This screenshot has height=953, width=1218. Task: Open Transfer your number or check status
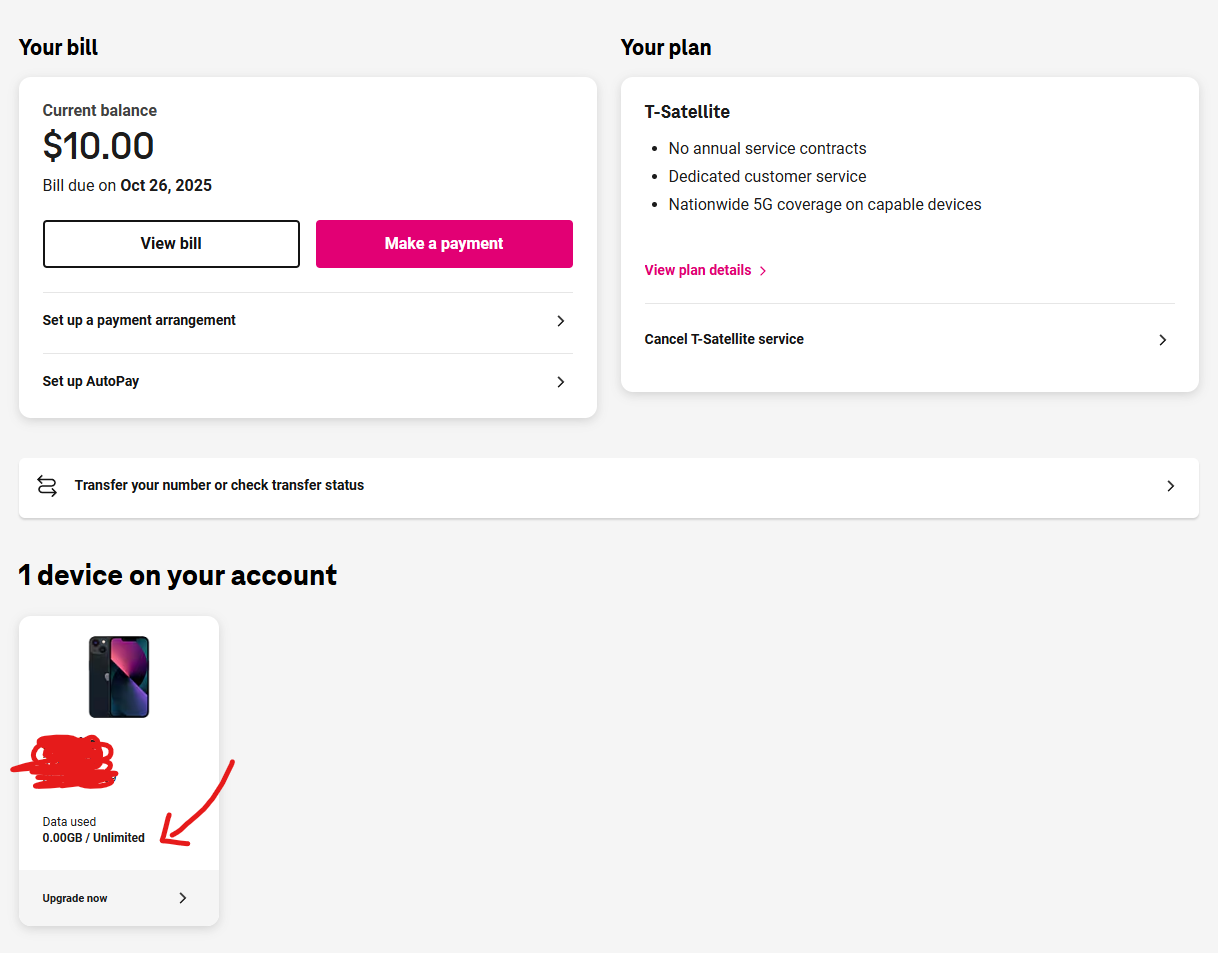click(219, 486)
